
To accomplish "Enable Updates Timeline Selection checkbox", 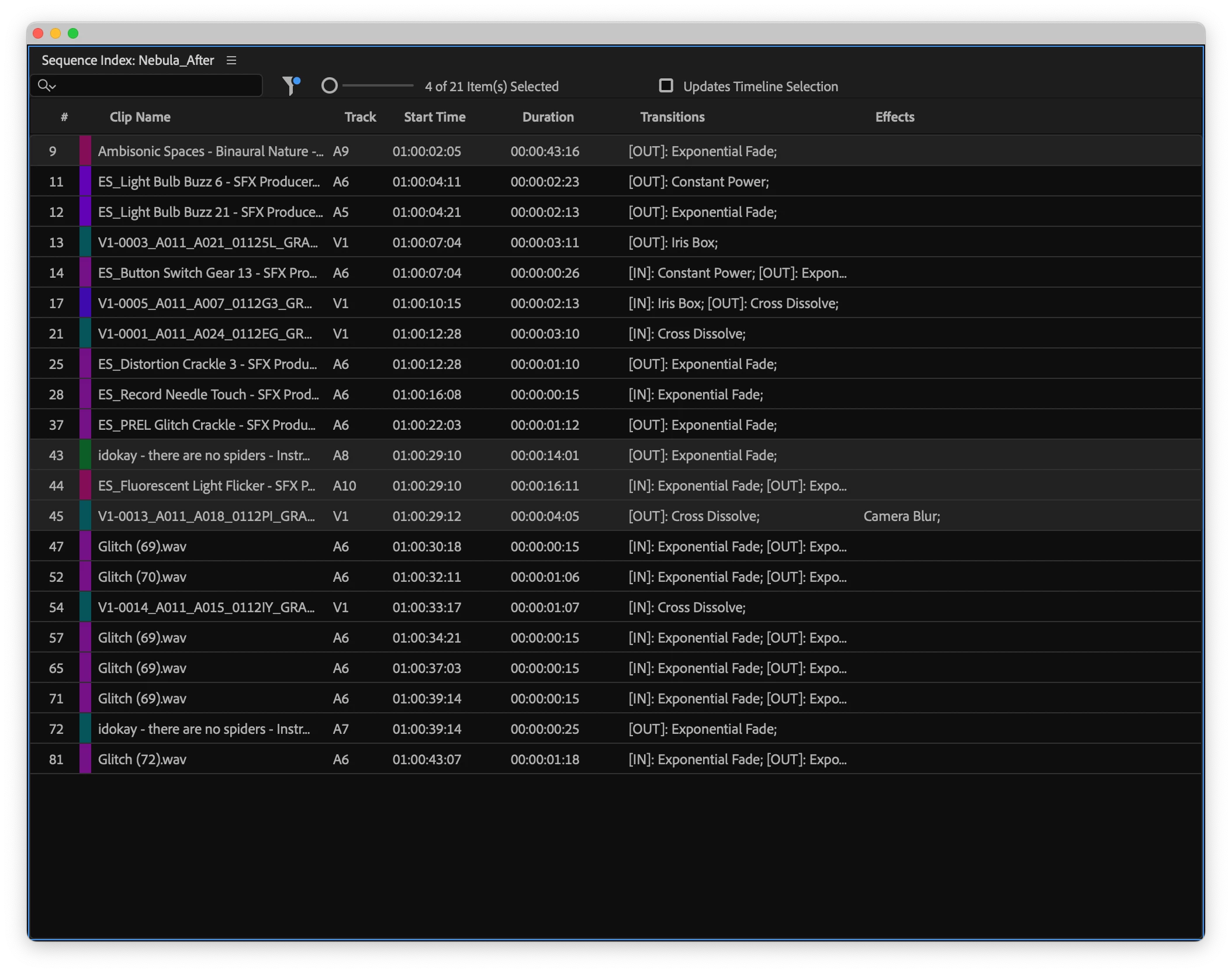I will [666, 85].
